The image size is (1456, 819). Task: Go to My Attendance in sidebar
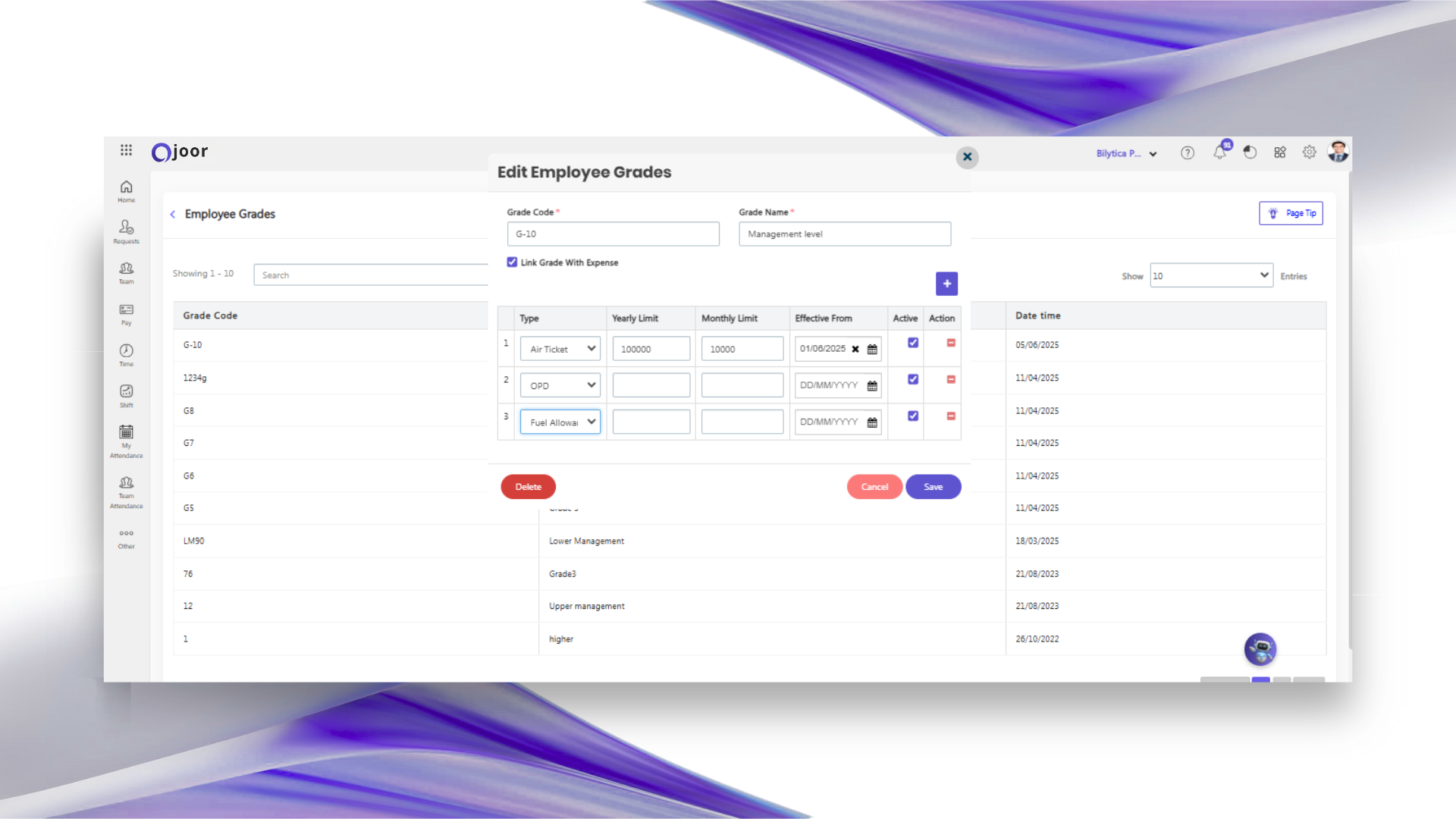127,441
